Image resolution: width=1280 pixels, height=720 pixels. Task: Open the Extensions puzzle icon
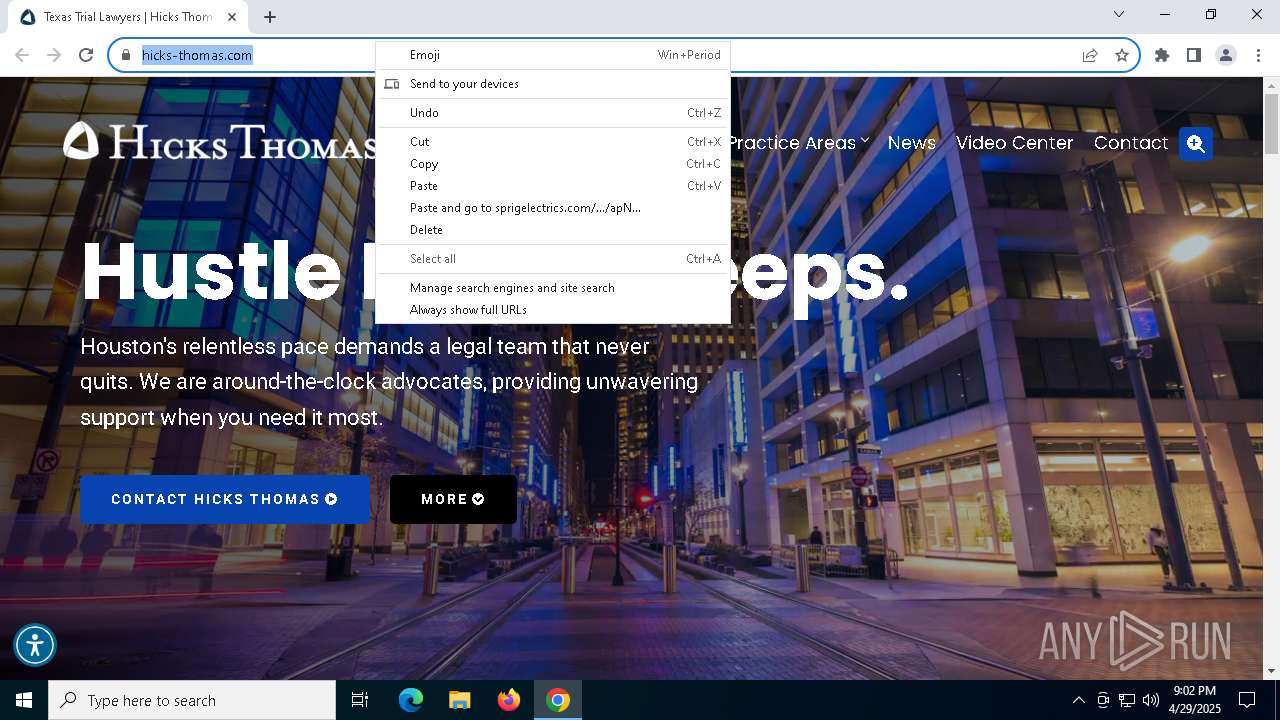pos(1162,55)
